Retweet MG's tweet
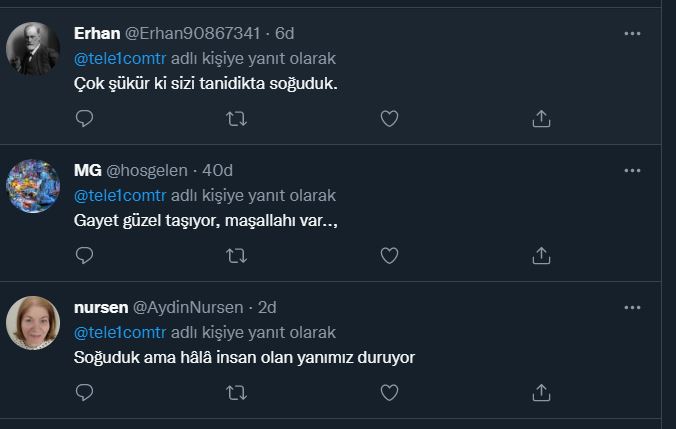 pyautogui.click(x=237, y=256)
